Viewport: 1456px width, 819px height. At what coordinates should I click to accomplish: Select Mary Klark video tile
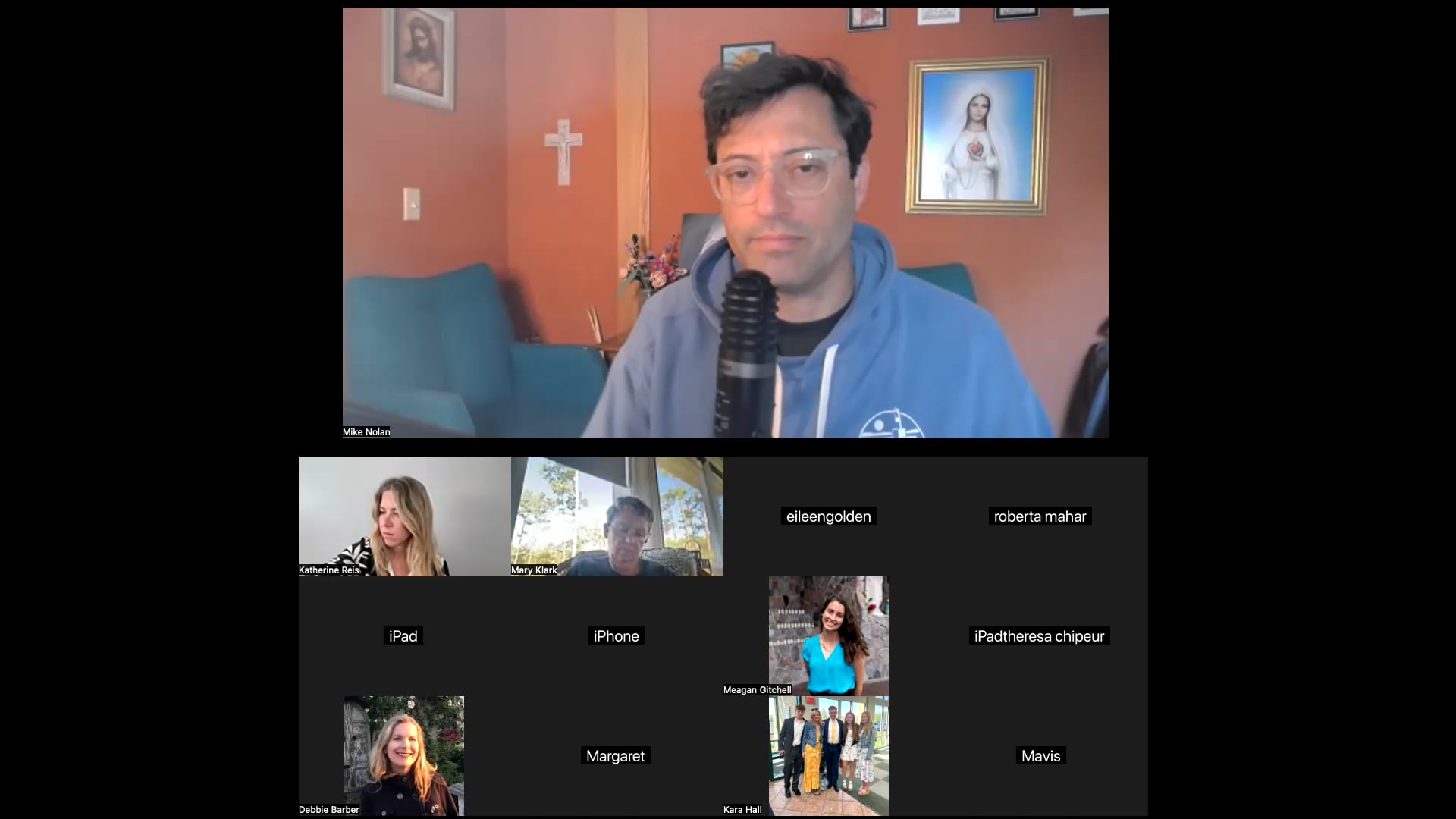pos(617,516)
